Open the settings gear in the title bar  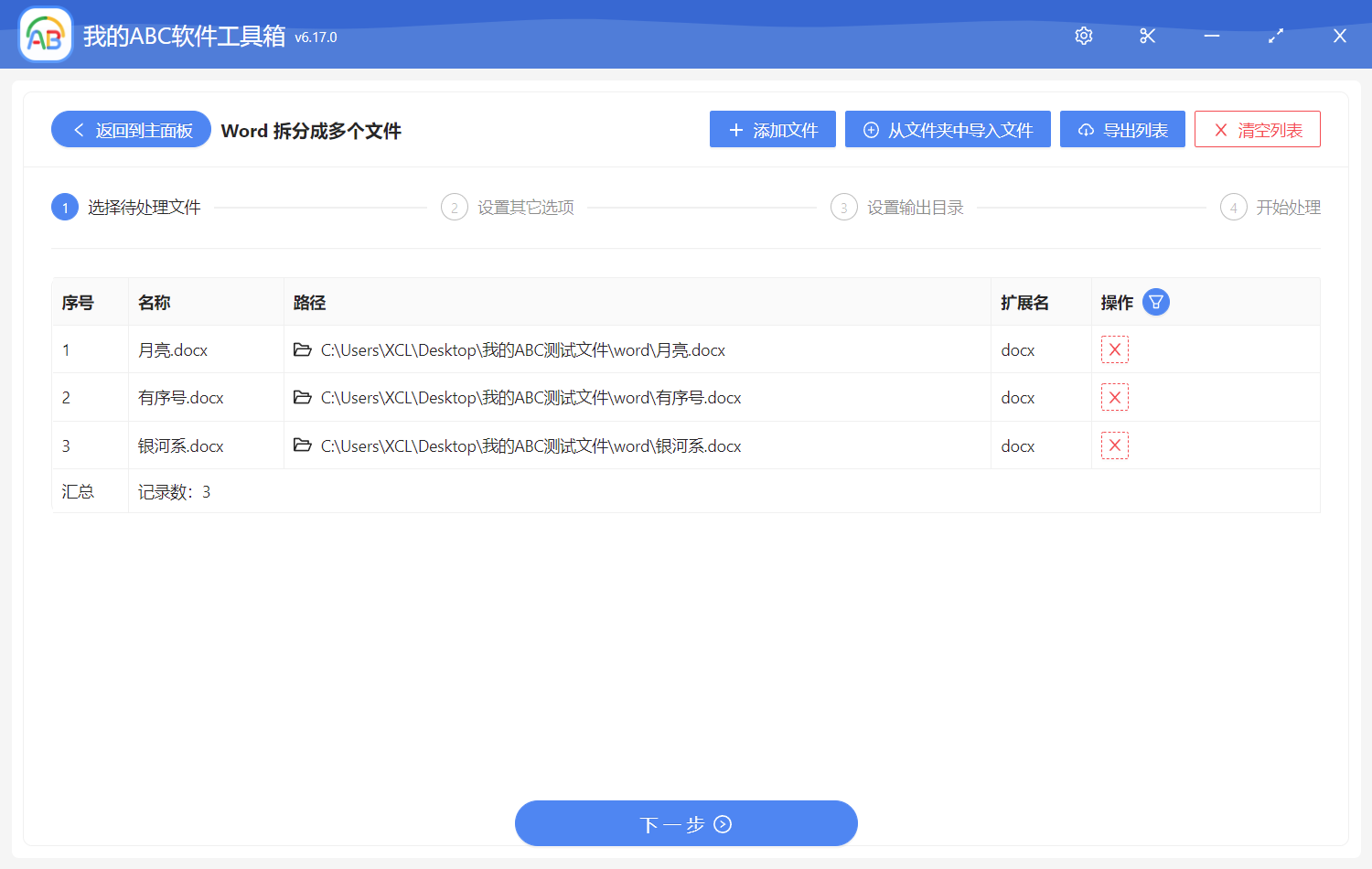tap(1083, 36)
